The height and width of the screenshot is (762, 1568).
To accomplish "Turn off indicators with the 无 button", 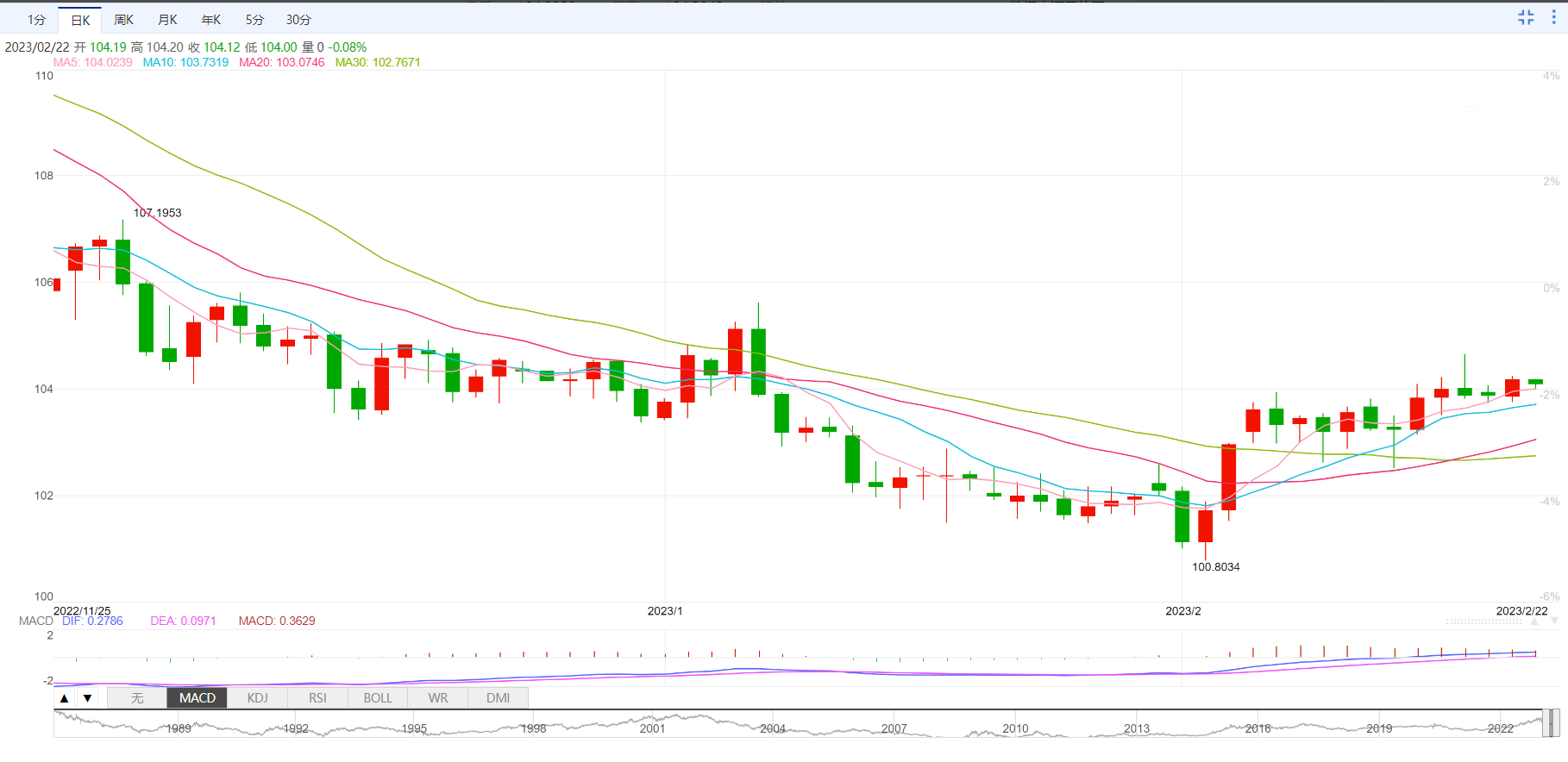I will (137, 698).
